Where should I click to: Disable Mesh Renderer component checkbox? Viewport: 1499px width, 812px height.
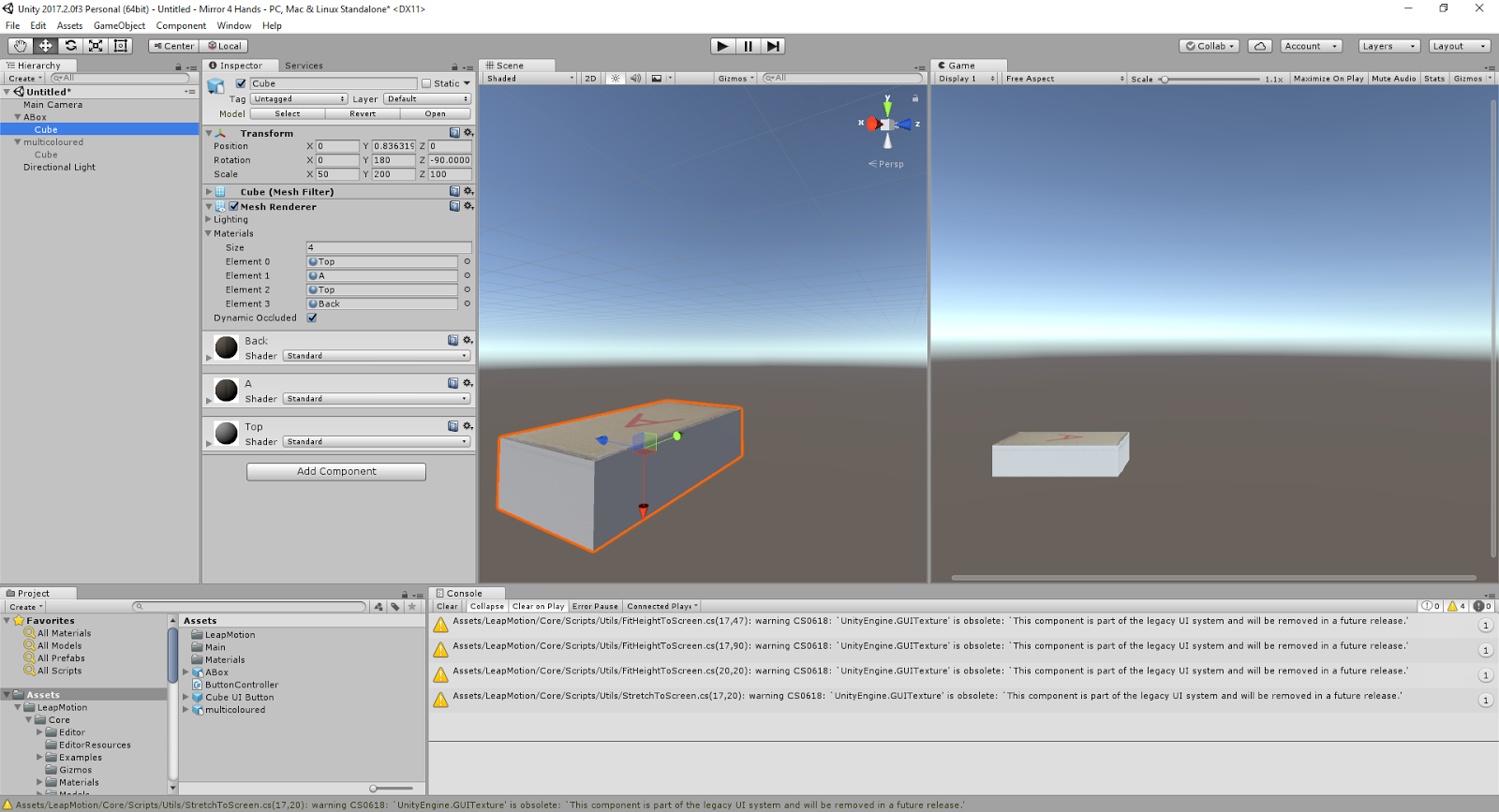click(234, 206)
